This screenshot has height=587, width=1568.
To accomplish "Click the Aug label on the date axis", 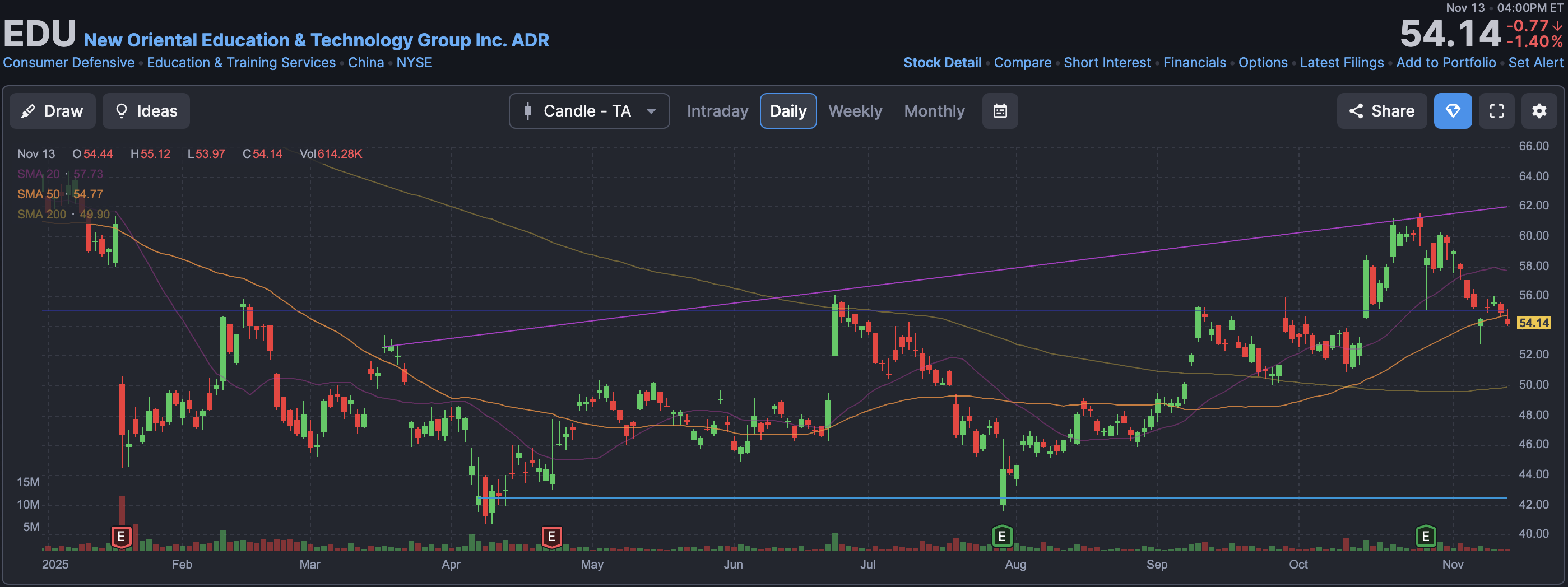I will [x=1015, y=565].
